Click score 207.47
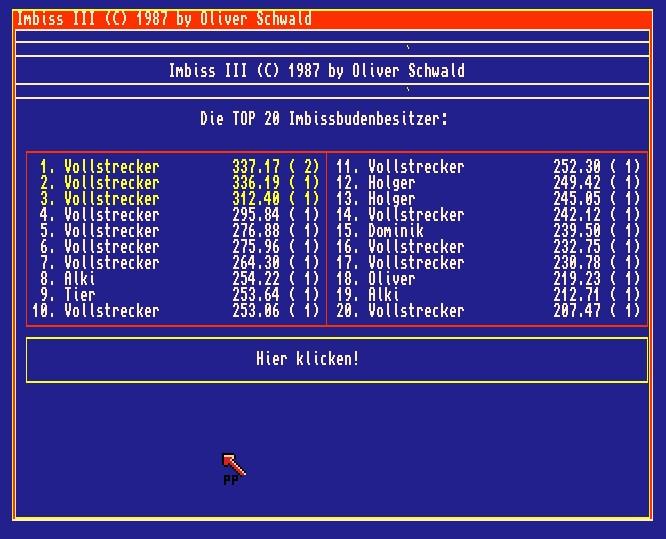This screenshot has width=666, height=539. click(x=577, y=310)
